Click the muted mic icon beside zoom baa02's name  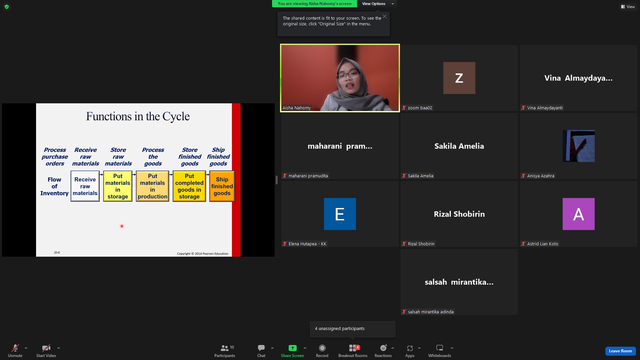click(x=404, y=108)
